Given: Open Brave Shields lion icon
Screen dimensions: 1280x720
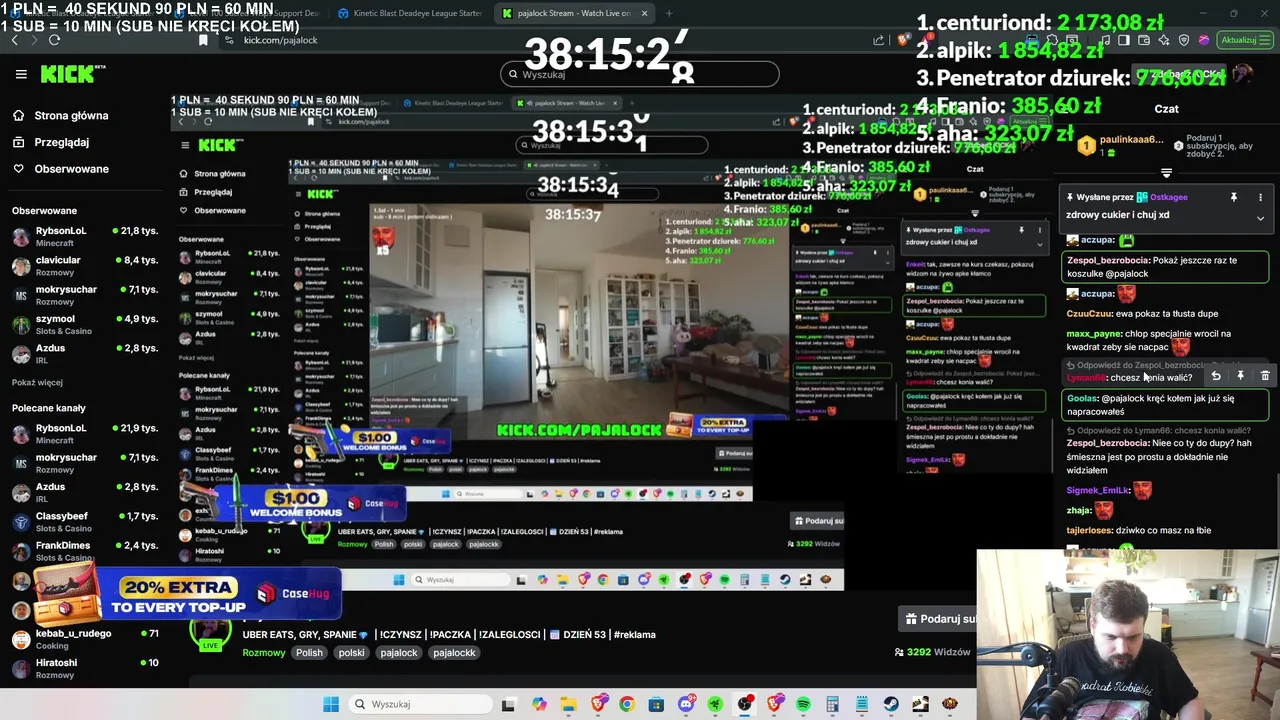Looking at the screenshot, I should click(x=903, y=40).
